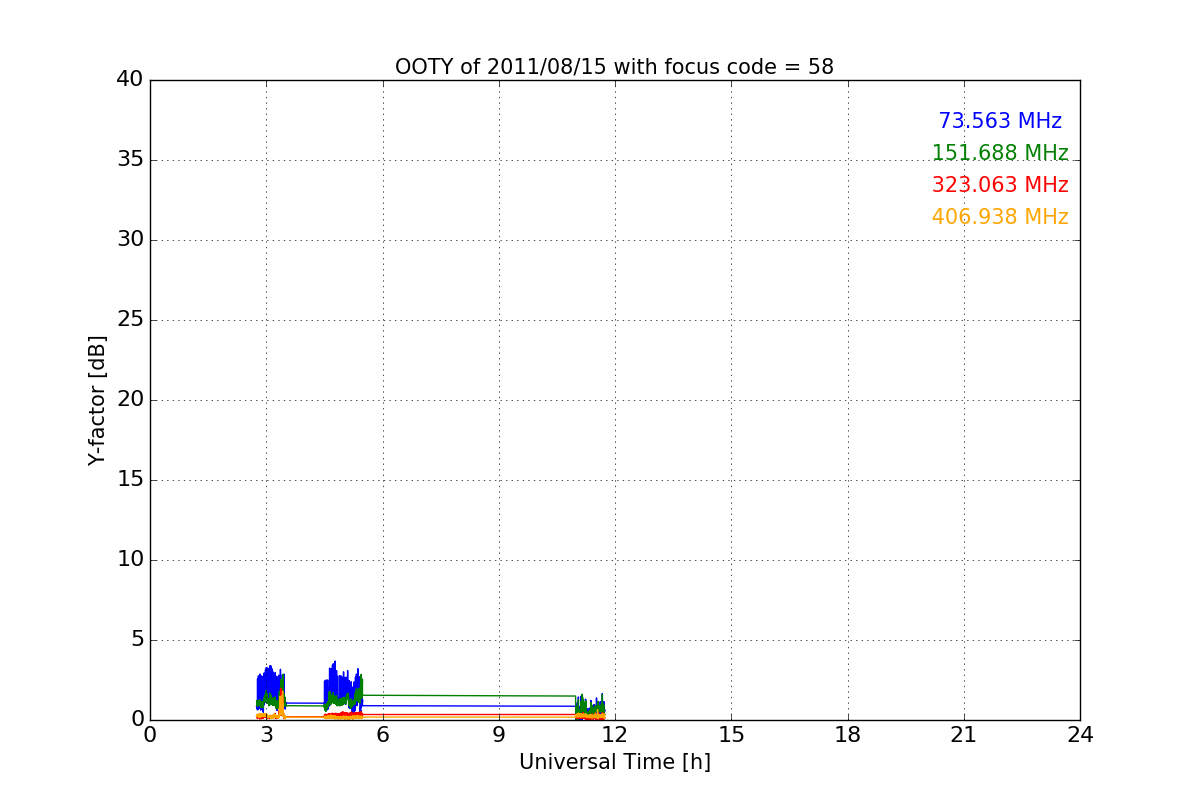
Task: Select the orange 406.938 MHz legend label
Action: [x=1000, y=217]
